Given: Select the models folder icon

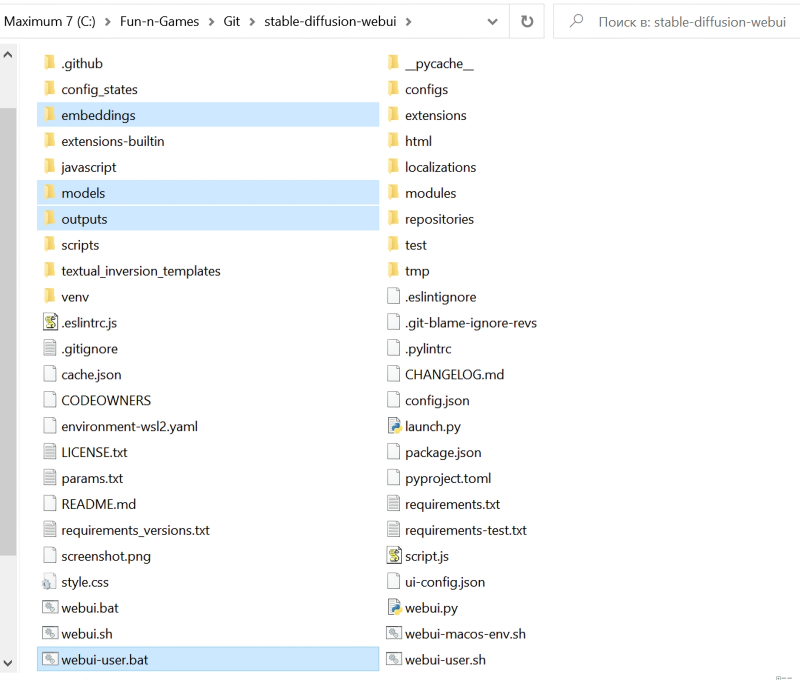Looking at the screenshot, I should coord(51,193).
